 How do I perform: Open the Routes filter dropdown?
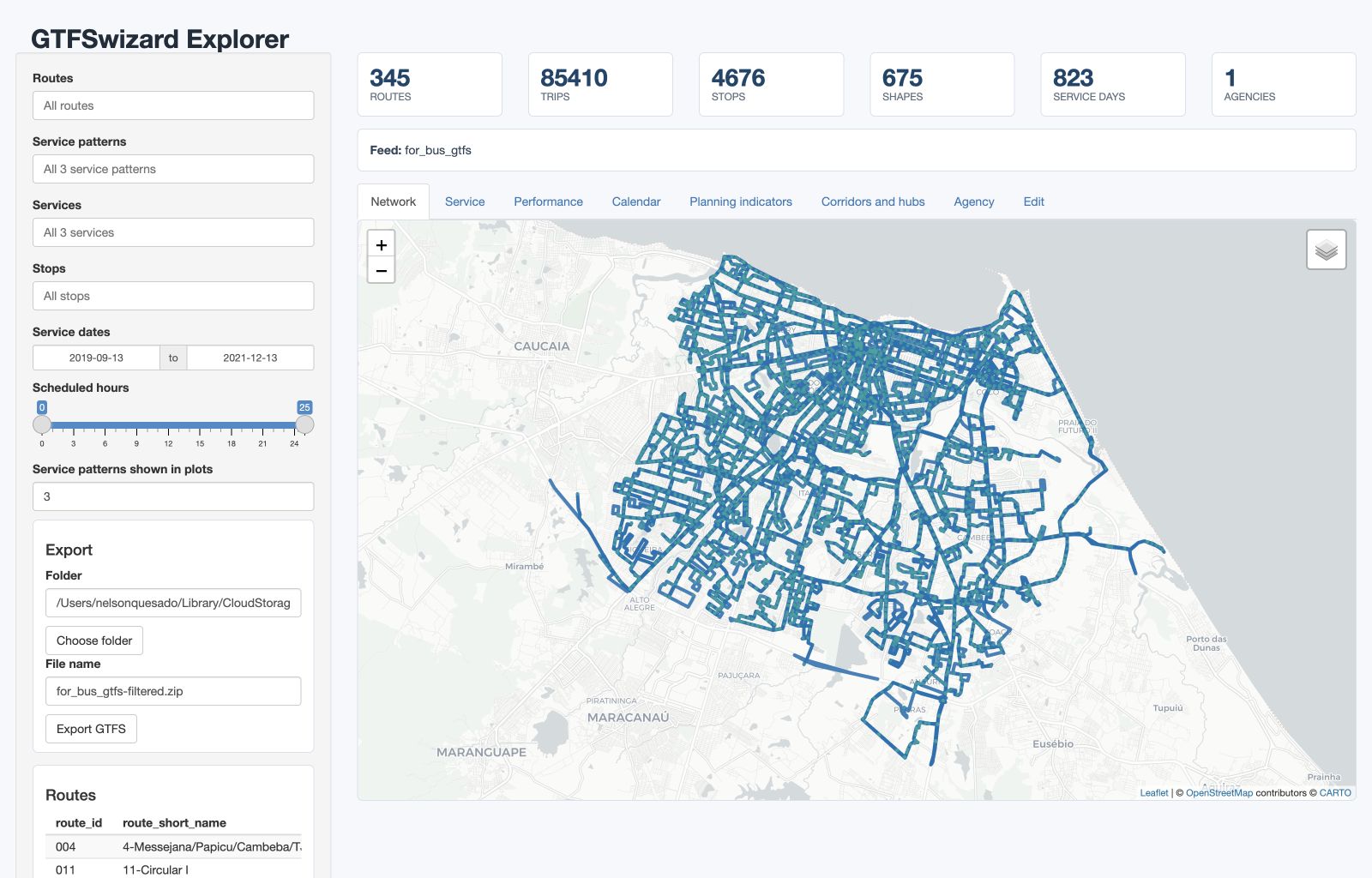coord(173,105)
